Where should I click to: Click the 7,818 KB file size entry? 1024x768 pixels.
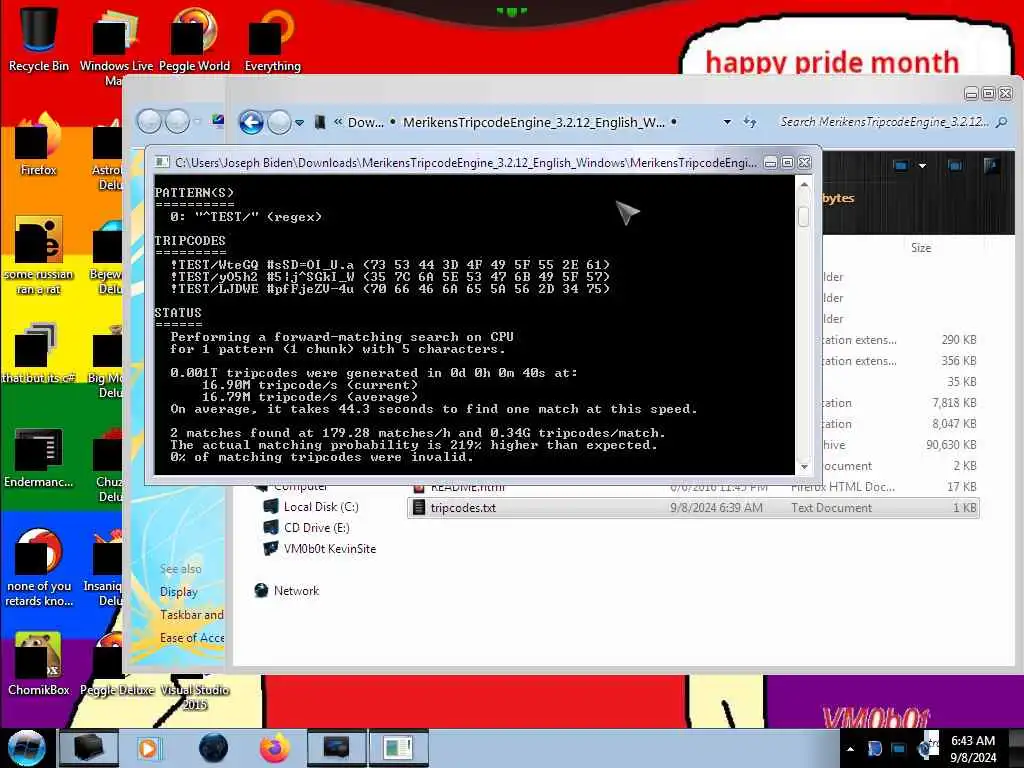pos(953,403)
